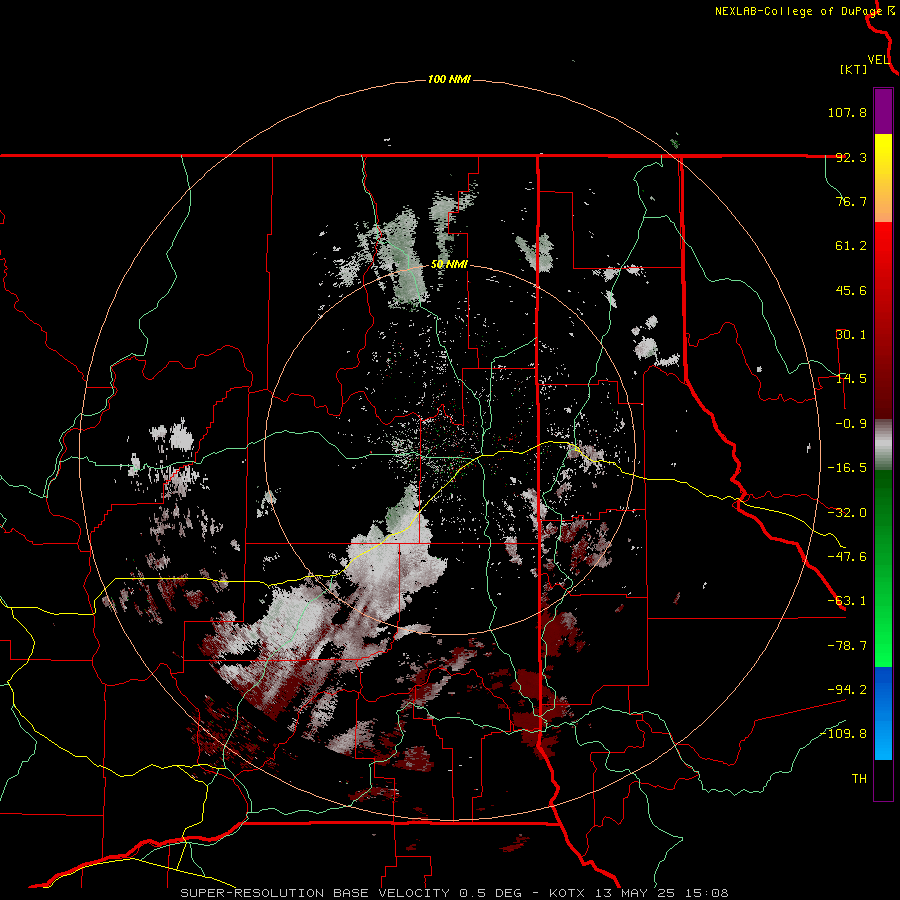Screen dimensions: 900x900
Task: Click the NEXLAB-College of DuPage title text
Action: 798,11
